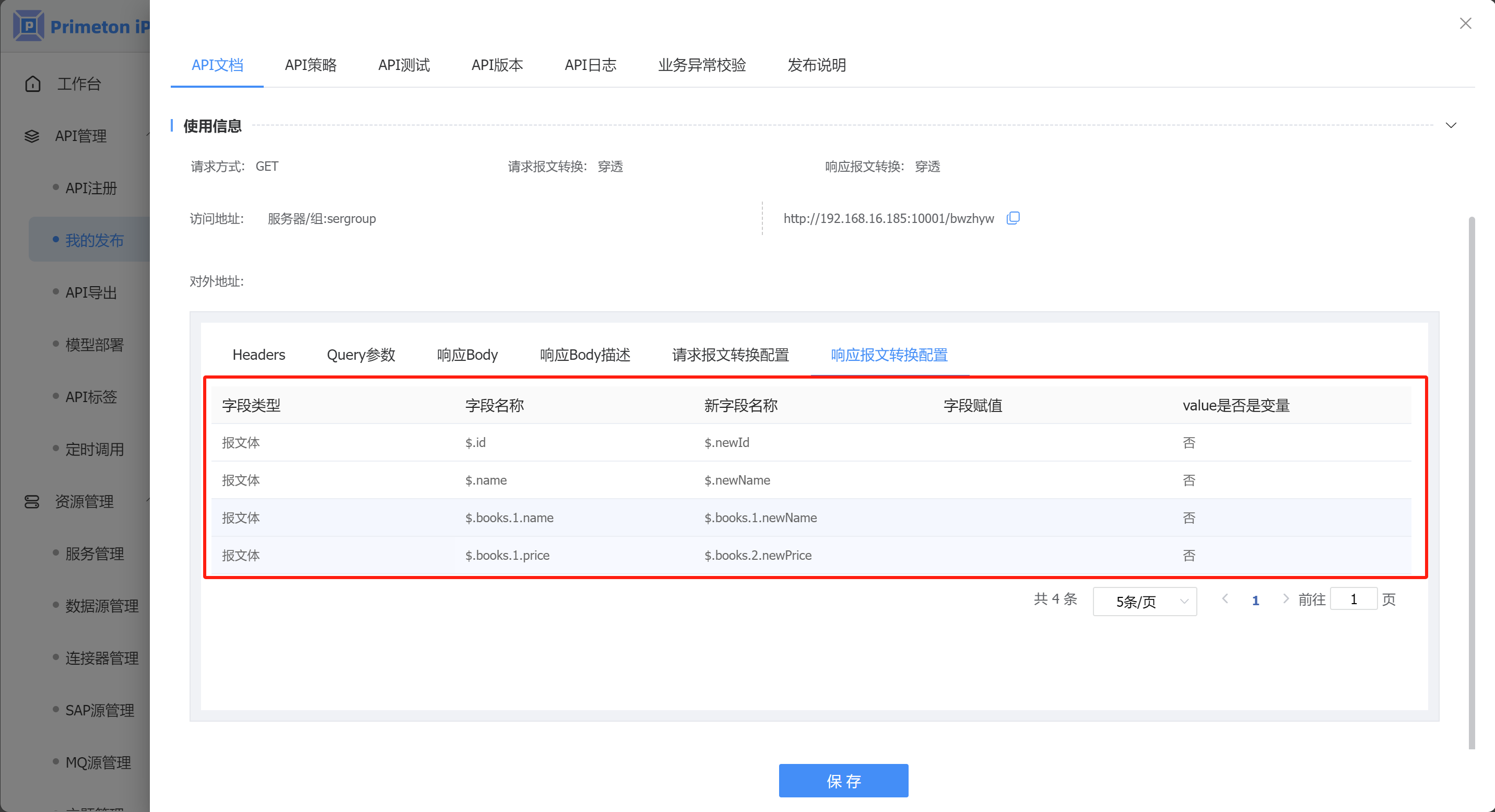Select the 响应Body描述 tab

[584, 355]
